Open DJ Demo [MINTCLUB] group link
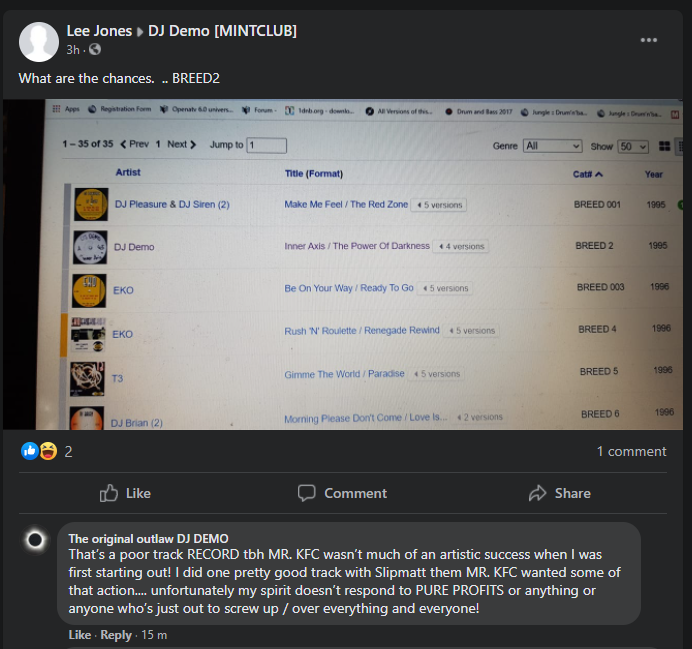692x649 pixels. point(222,31)
